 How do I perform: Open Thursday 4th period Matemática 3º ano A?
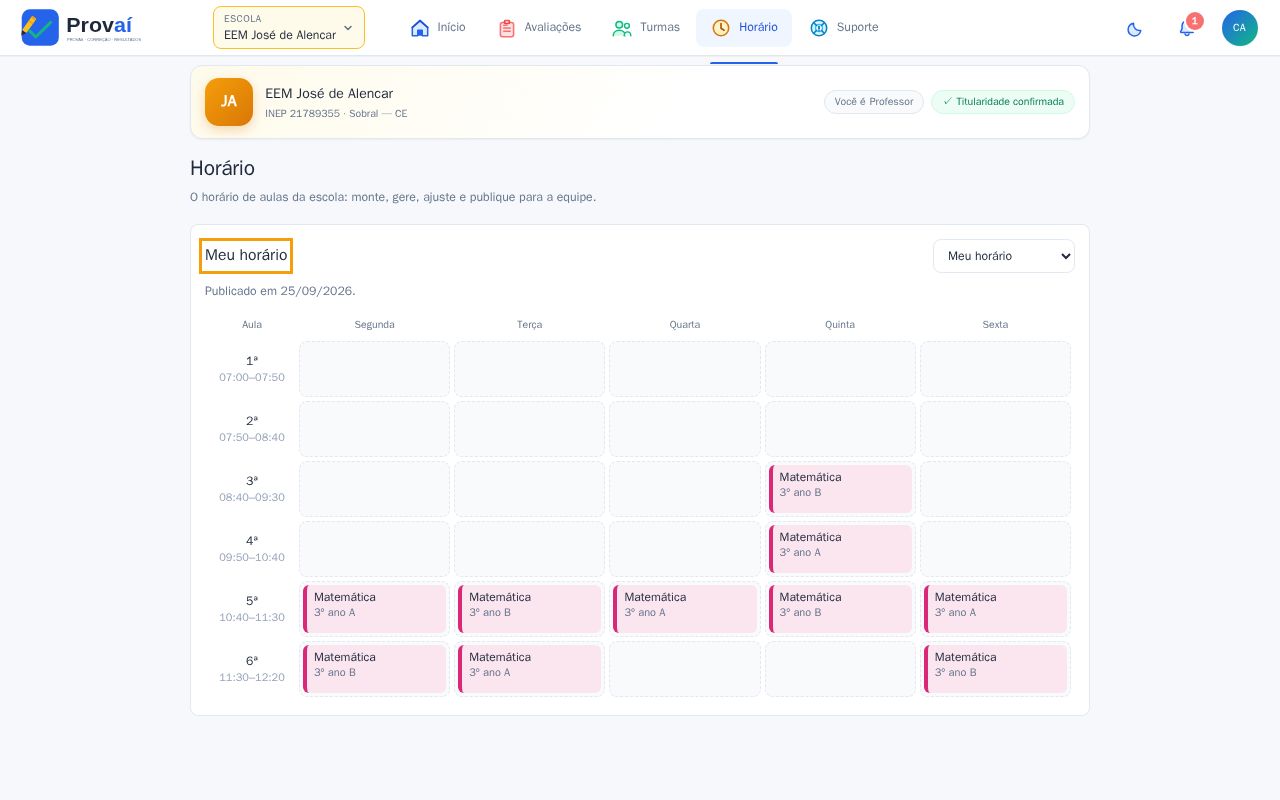tap(840, 549)
